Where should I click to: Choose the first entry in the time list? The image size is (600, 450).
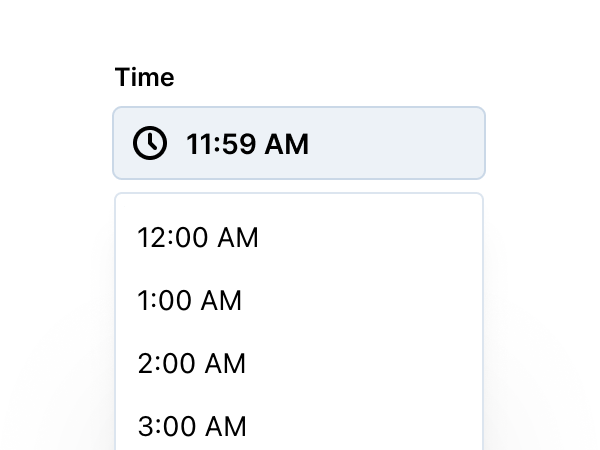pos(198,238)
